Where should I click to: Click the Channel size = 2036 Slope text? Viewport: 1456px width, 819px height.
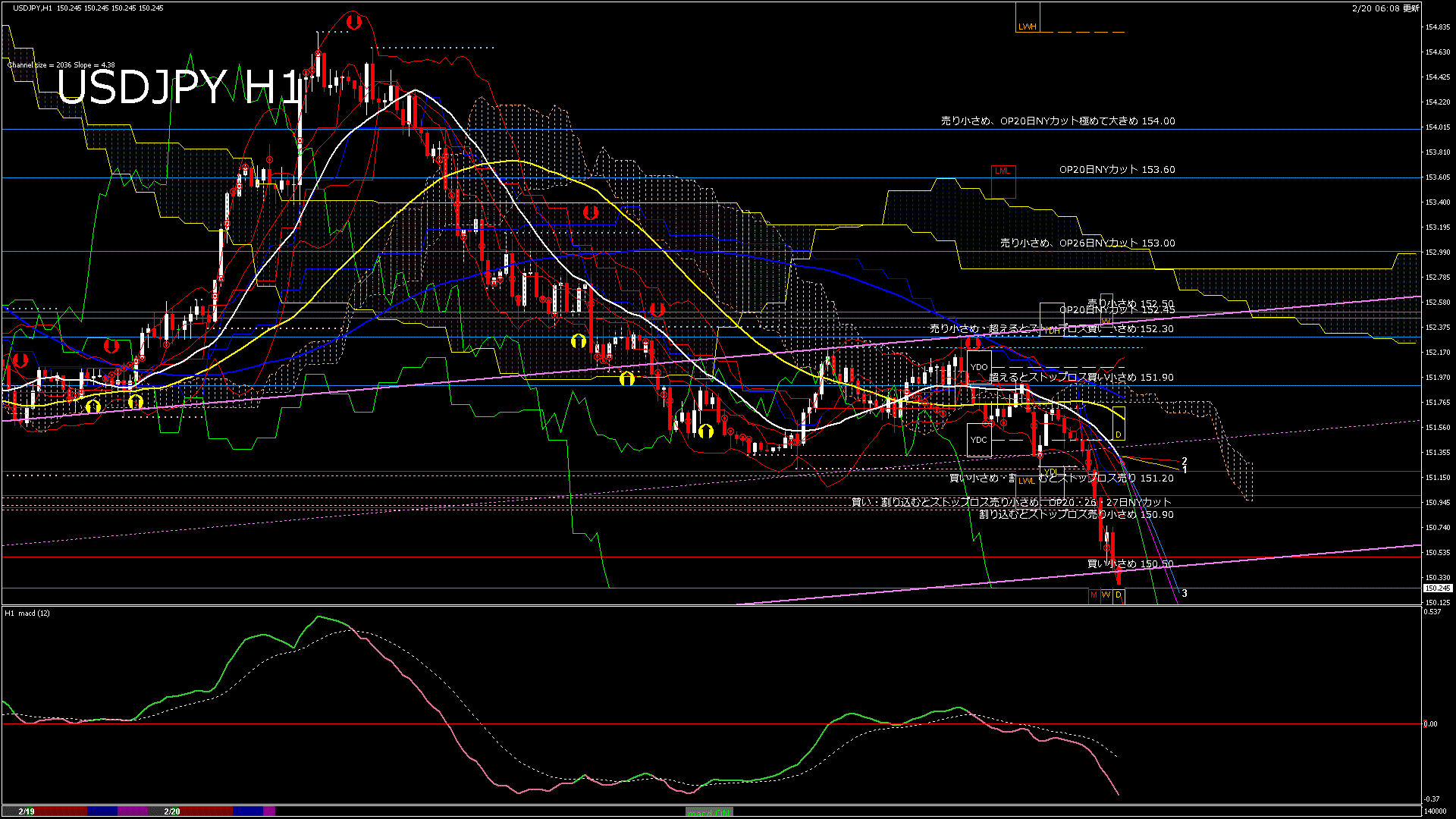(x=61, y=65)
